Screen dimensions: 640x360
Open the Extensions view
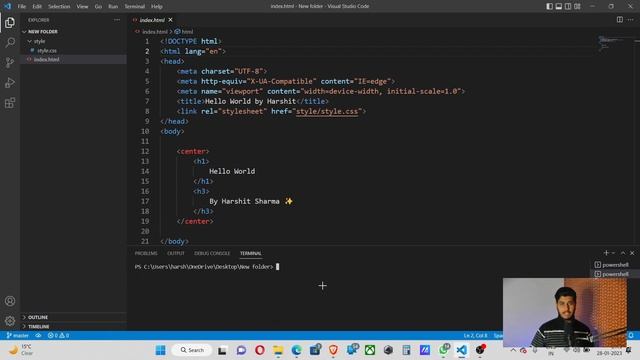click(10, 102)
